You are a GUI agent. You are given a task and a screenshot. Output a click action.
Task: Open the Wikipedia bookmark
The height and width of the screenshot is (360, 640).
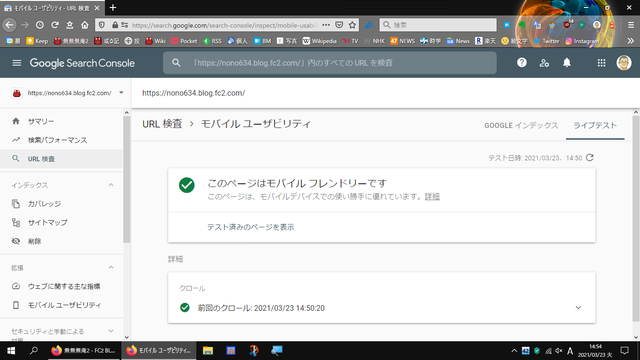point(320,41)
